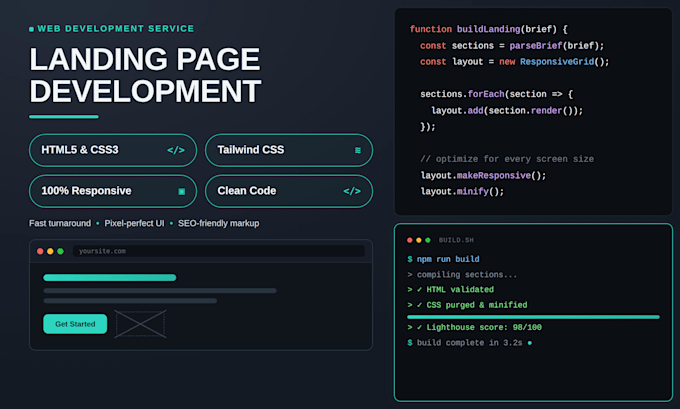Click the 'CSS purged & minified' line
Image resolution: width=680 pixels, height=409 pixels.
click(x=467, y=305)
